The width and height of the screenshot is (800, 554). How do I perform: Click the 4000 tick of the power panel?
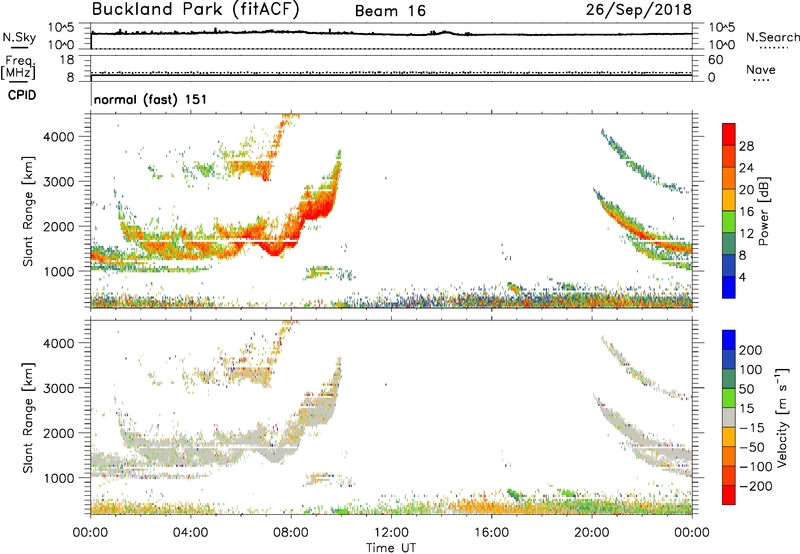59,137
